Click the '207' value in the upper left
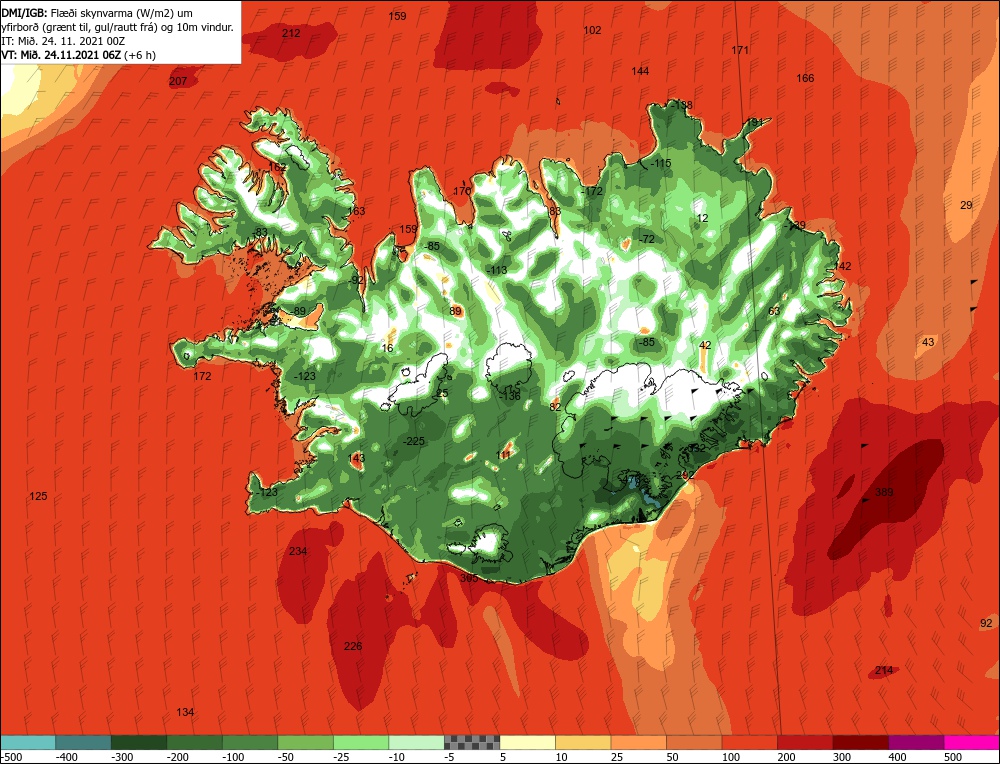This screenshot has height=764, width=1000. [x=178, y=82]
